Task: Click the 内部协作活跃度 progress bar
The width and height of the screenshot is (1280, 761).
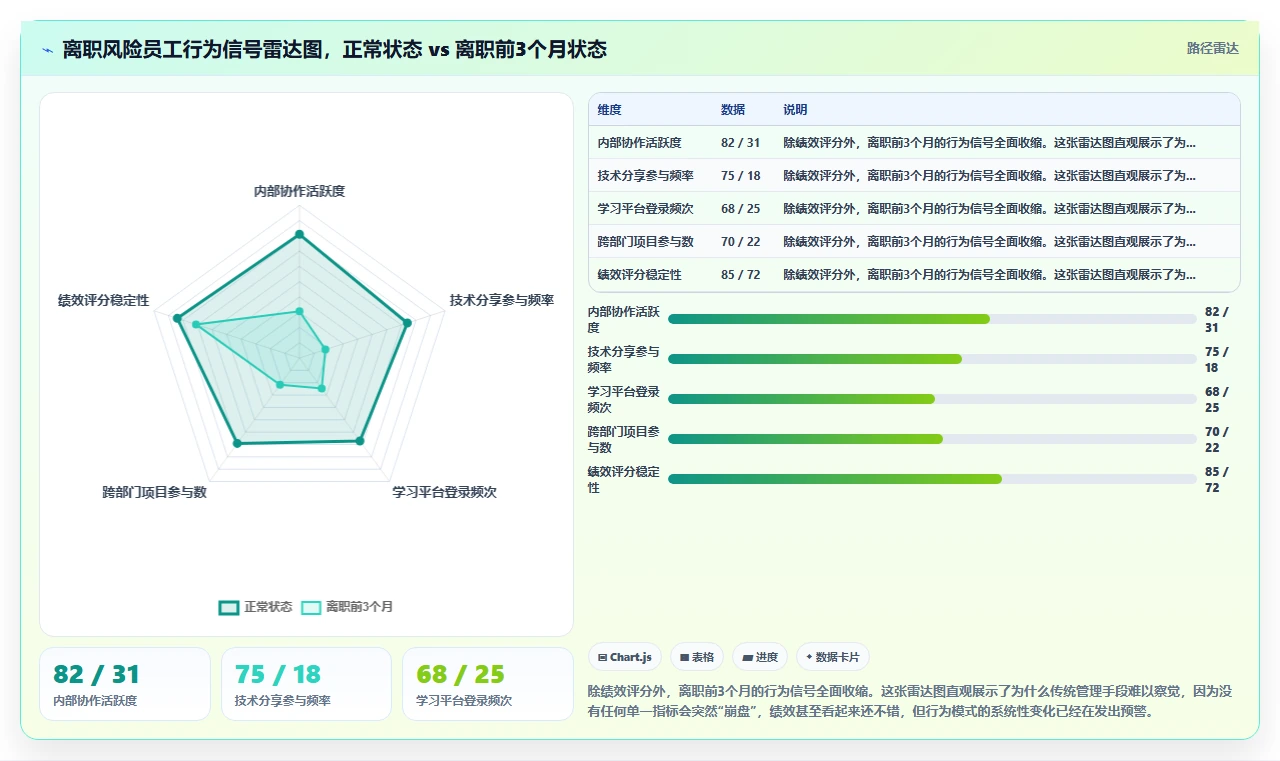Action: [932, 319]
